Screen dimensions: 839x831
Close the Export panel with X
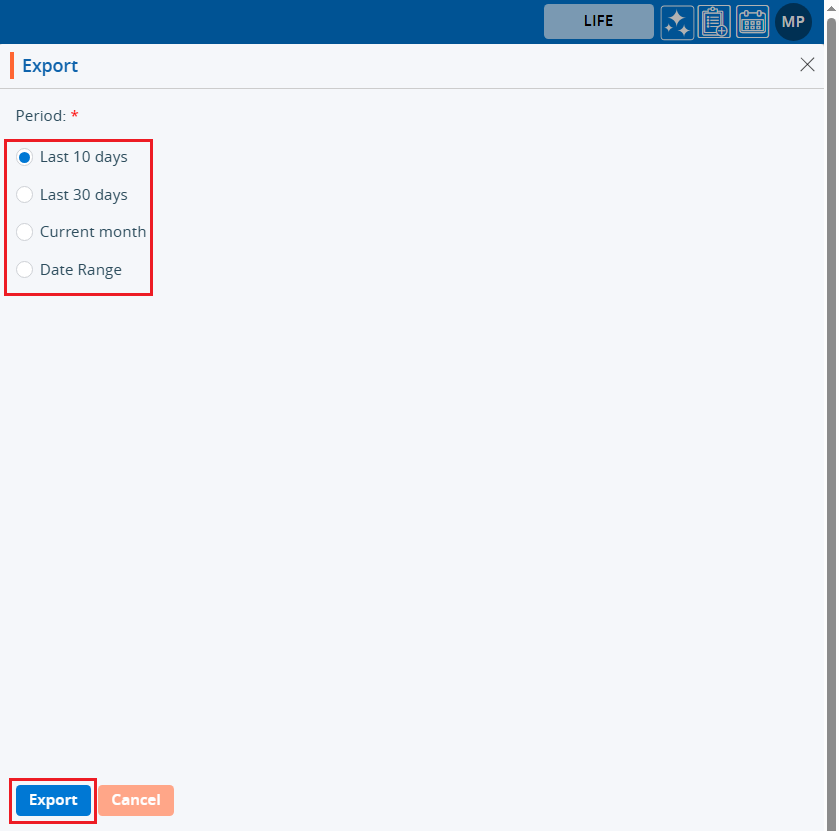coord(807,65)
